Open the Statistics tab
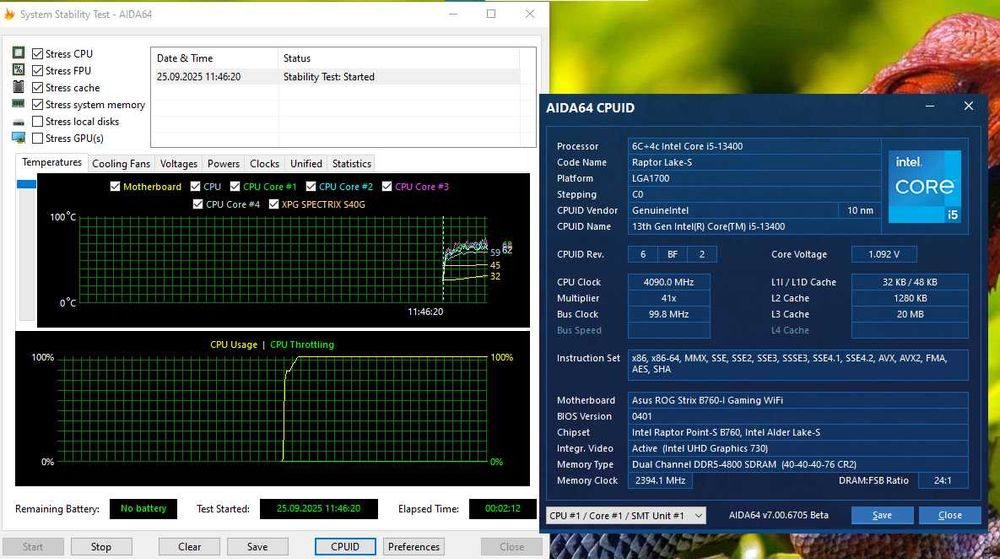The width and height of the screenshot is (1000, 559). tap(351, 164)
